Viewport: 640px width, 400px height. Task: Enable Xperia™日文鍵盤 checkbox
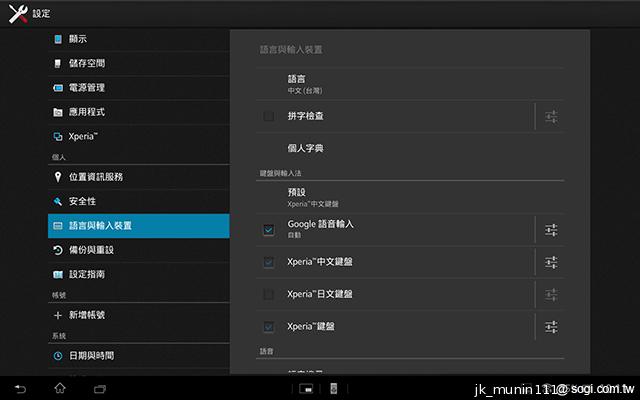269,294
